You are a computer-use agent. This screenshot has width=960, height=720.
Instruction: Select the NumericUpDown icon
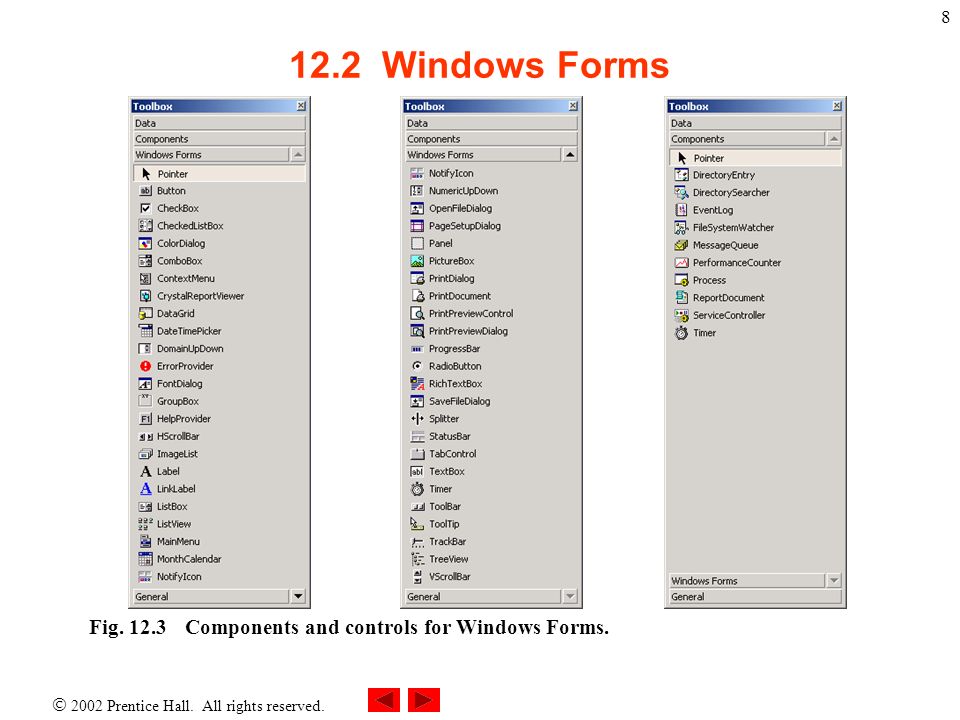click(417, 191)
